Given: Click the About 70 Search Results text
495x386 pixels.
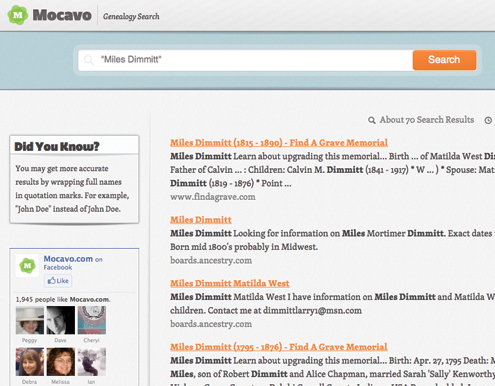Looking at the screenshot, I should pos(427,120).
